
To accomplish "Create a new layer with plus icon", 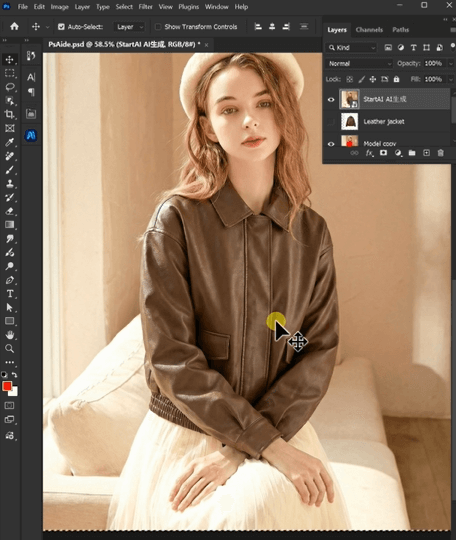I will coord(426,153).
